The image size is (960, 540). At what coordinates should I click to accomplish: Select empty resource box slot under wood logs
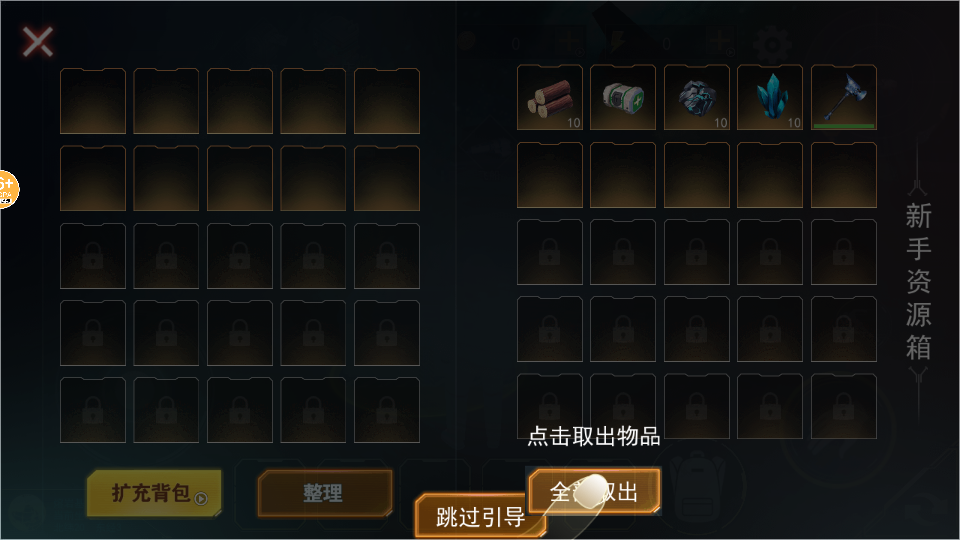[549, 175]
